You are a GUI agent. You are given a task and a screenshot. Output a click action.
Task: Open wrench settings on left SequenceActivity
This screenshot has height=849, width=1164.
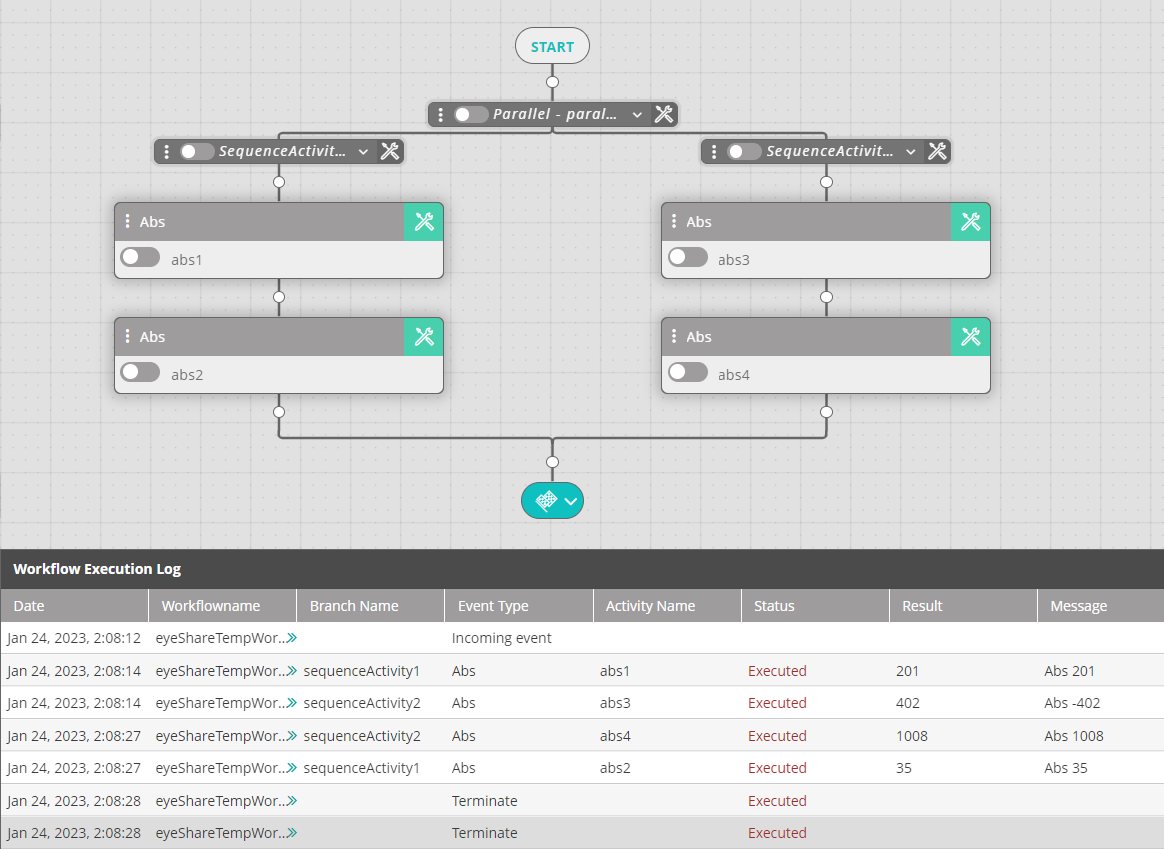(x=390, y=151)
